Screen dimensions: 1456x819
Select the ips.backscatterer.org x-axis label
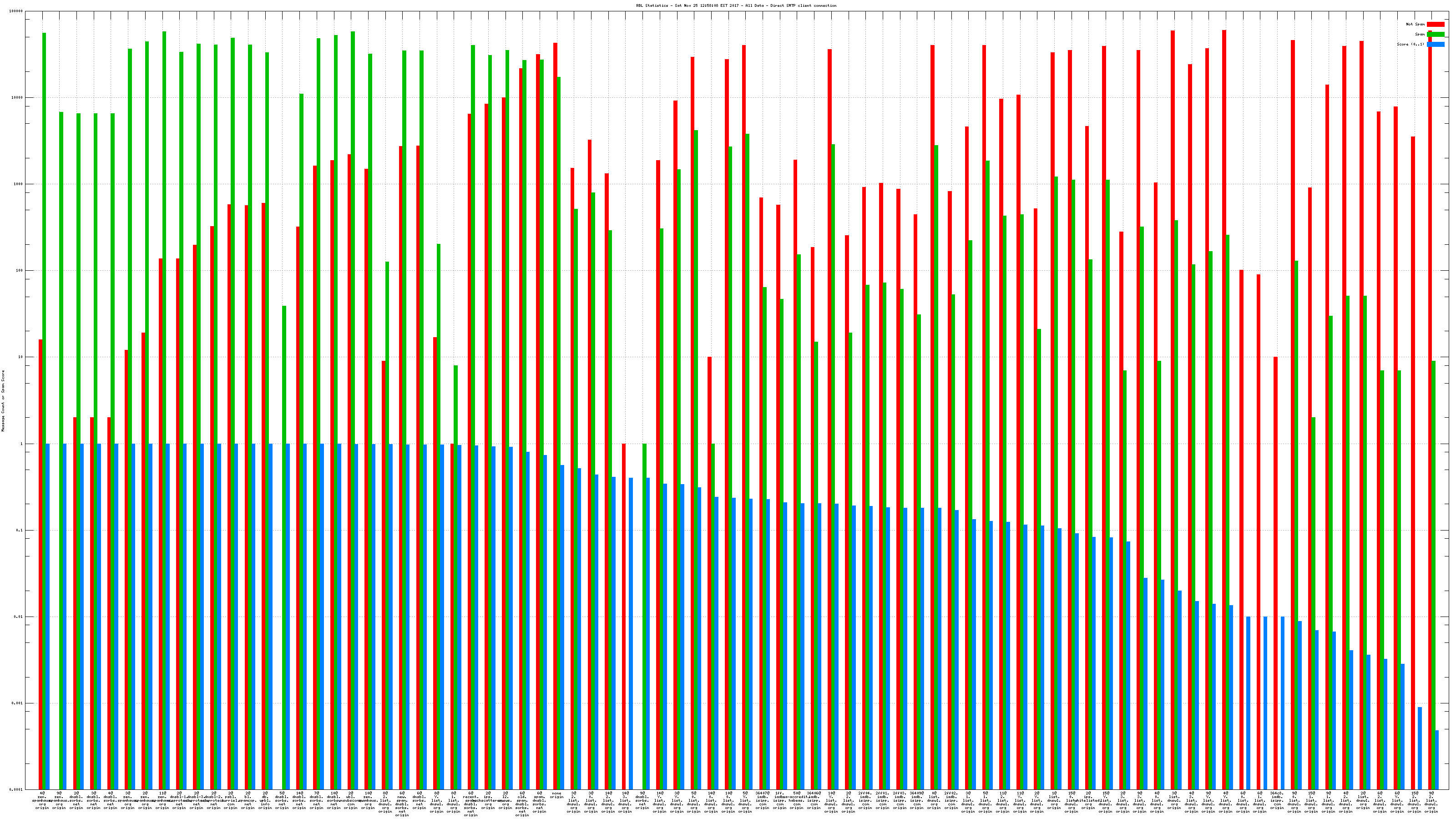coord(488,800)
